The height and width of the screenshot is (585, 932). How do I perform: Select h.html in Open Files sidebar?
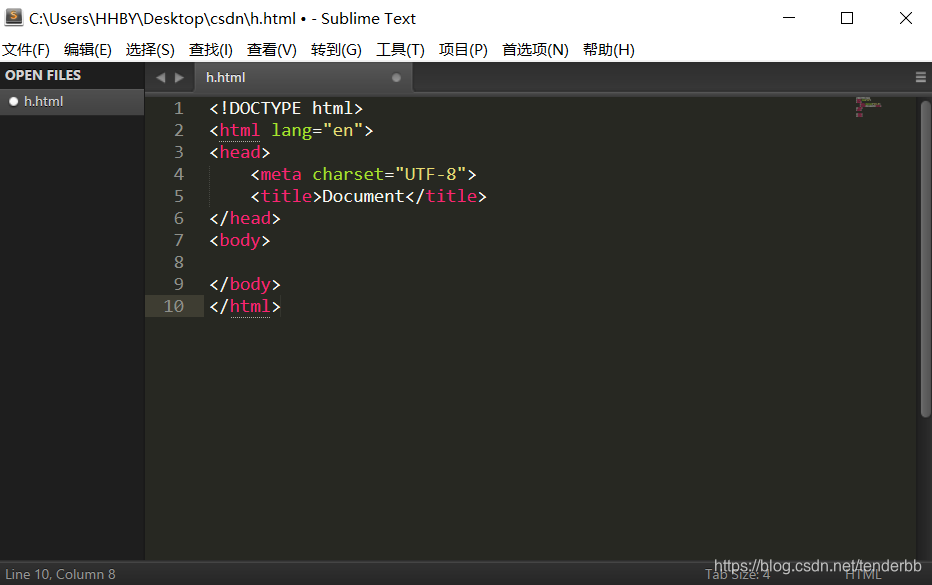click(72, 102)
